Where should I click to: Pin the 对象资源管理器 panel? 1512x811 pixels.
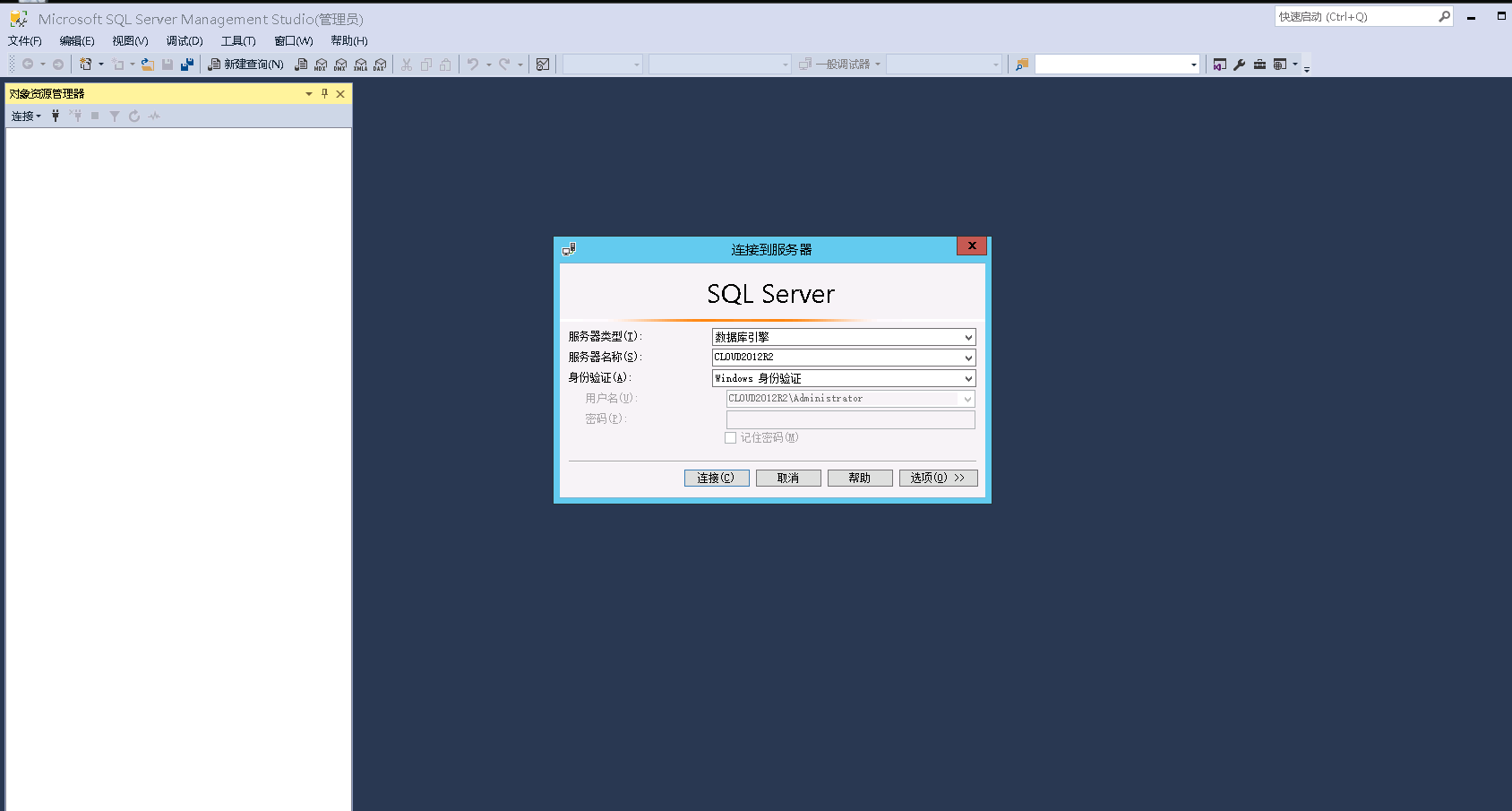point(323,93)
